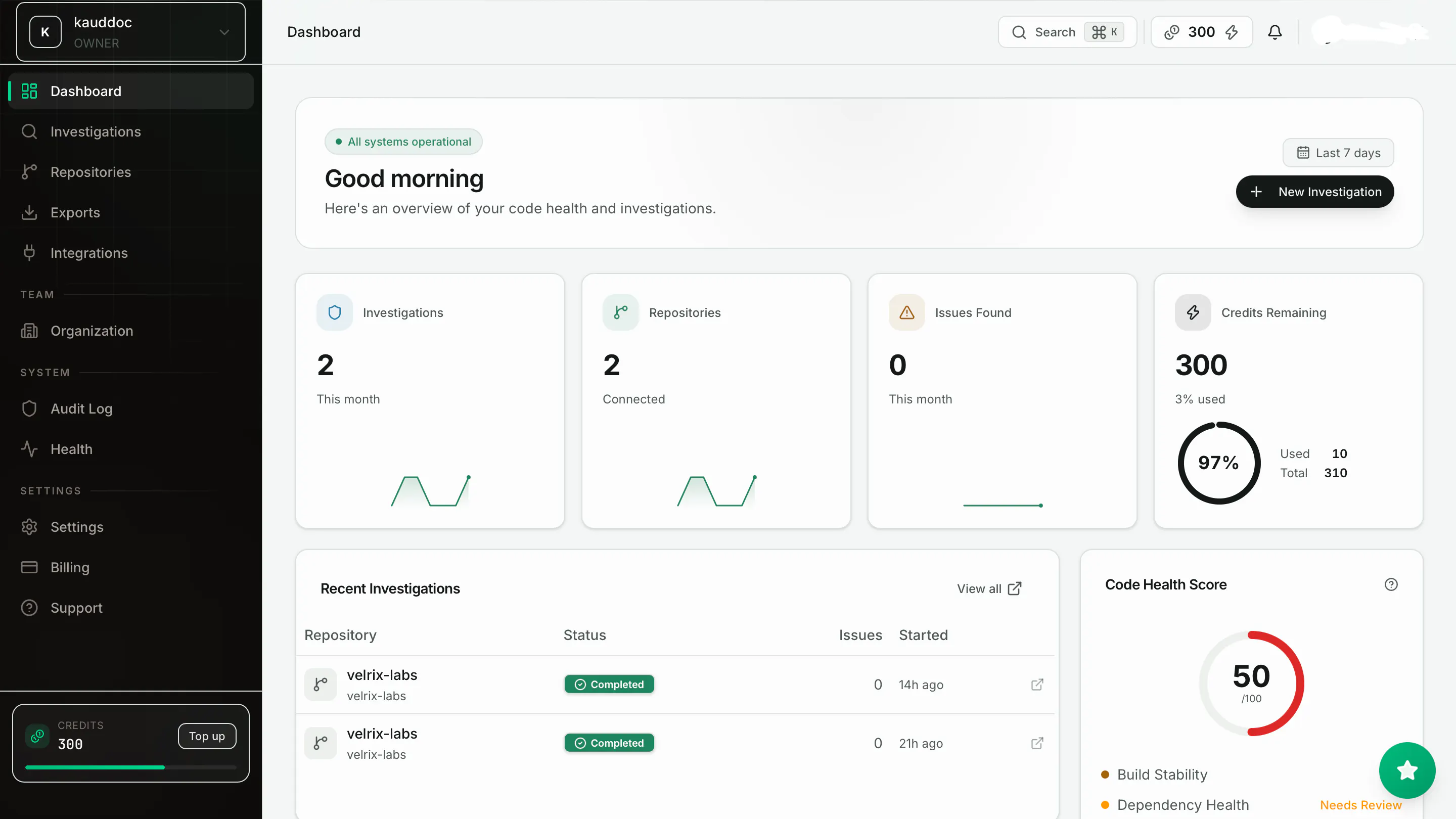Open Settings in the sidebar
Image resolution: width=1456 pixels, height=819 pixels.
click(131, 527)
